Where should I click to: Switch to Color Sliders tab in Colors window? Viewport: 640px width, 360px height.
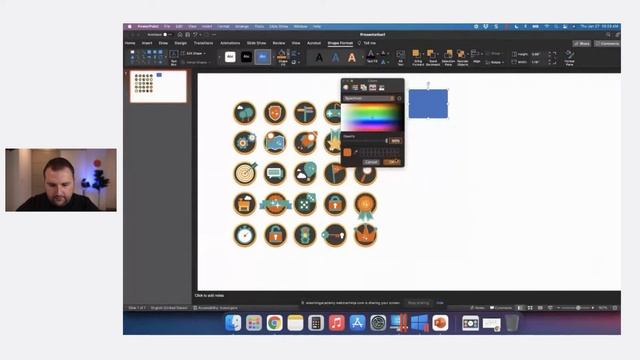355,88
